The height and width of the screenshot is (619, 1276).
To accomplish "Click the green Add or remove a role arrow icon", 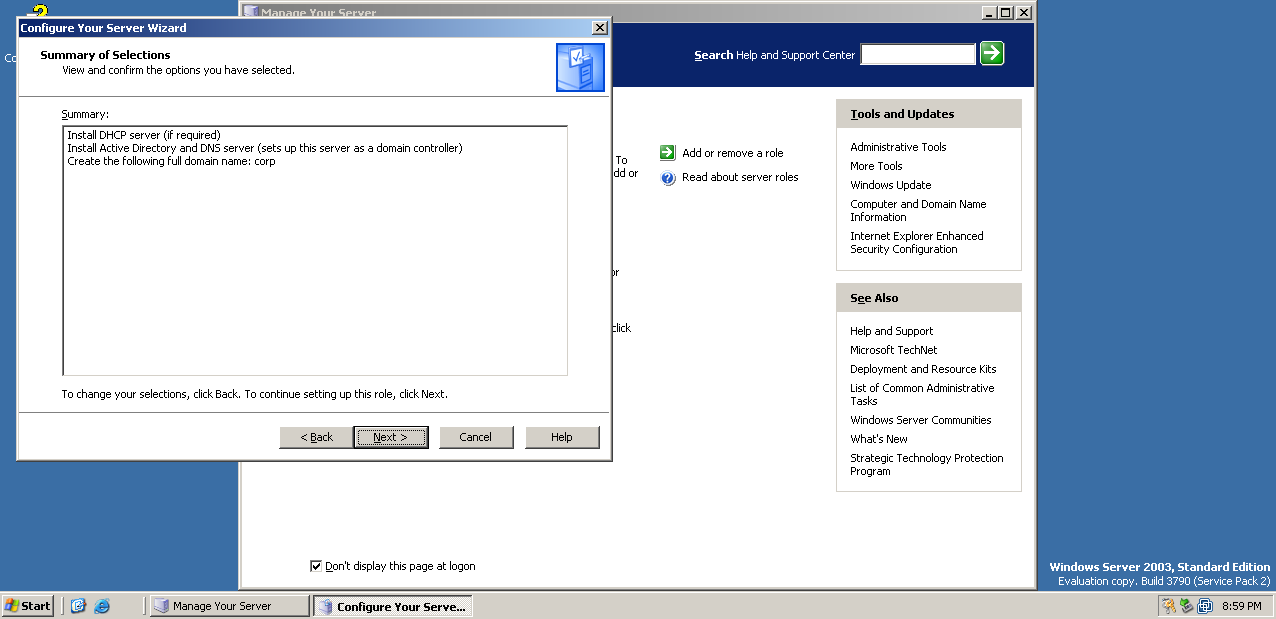I will pos(668,153).
